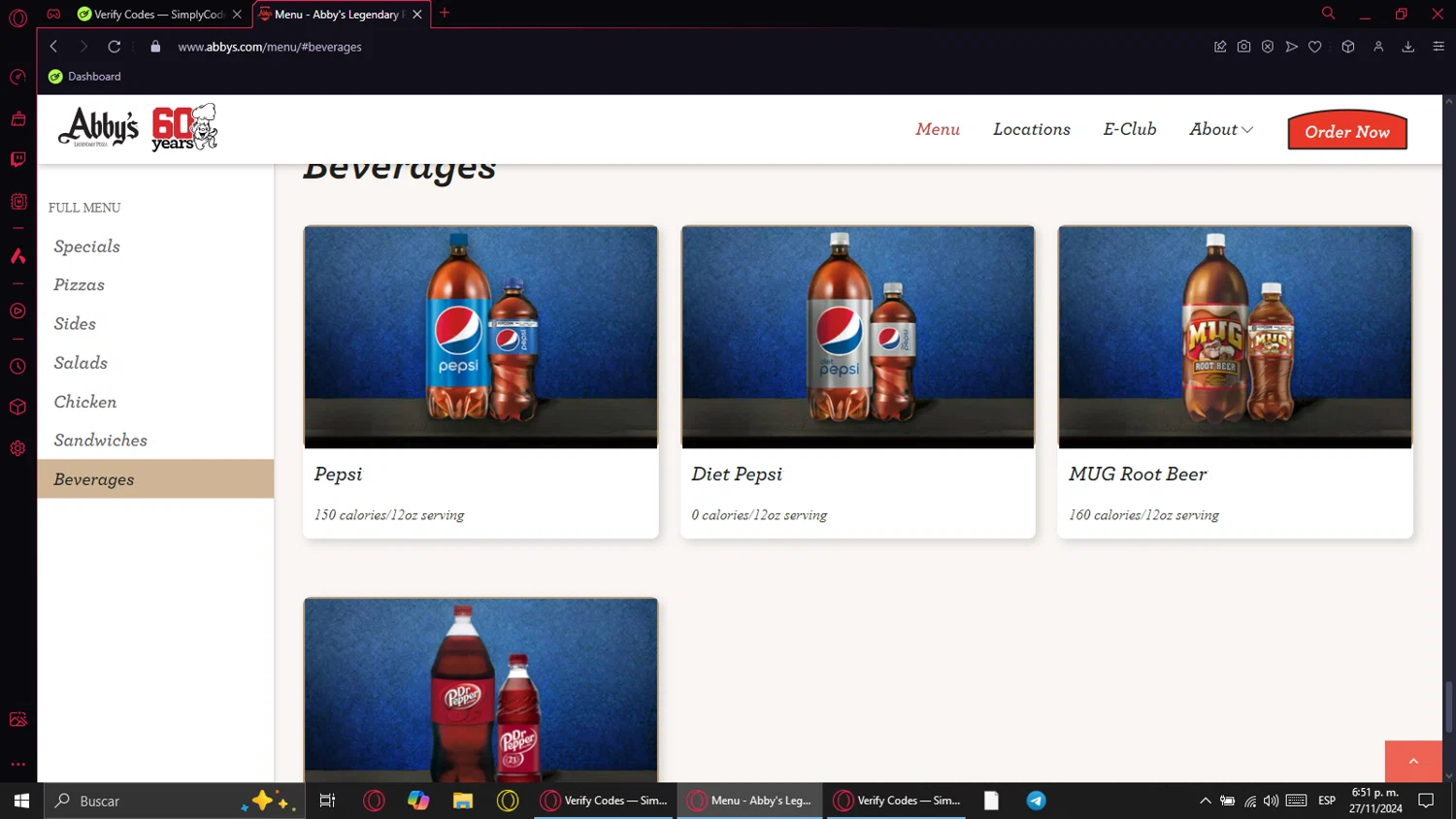Image resolution: width=1456 pixels, height=819 pixels.
Task: Open the GX Cleaner sidebar icon
Action: click(x=17, y=118)
